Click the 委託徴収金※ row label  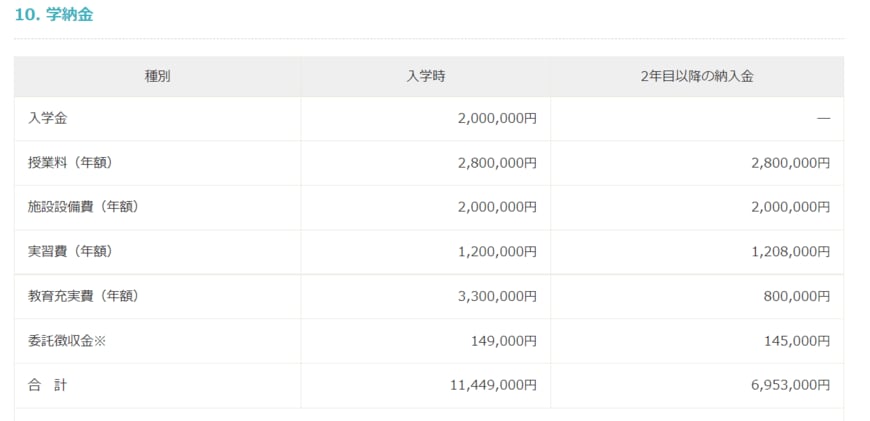pyautogui.click(x=67, y=341)
